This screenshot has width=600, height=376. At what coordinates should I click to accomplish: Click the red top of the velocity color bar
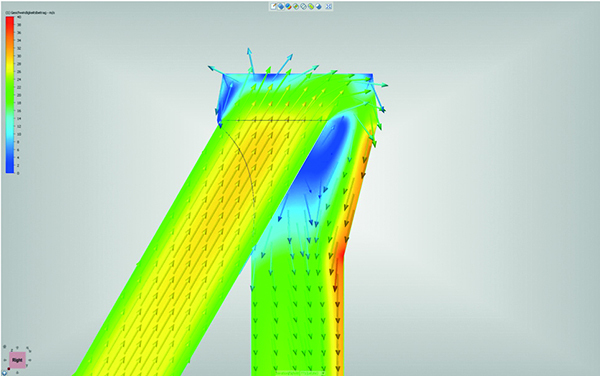pos(10,20)
